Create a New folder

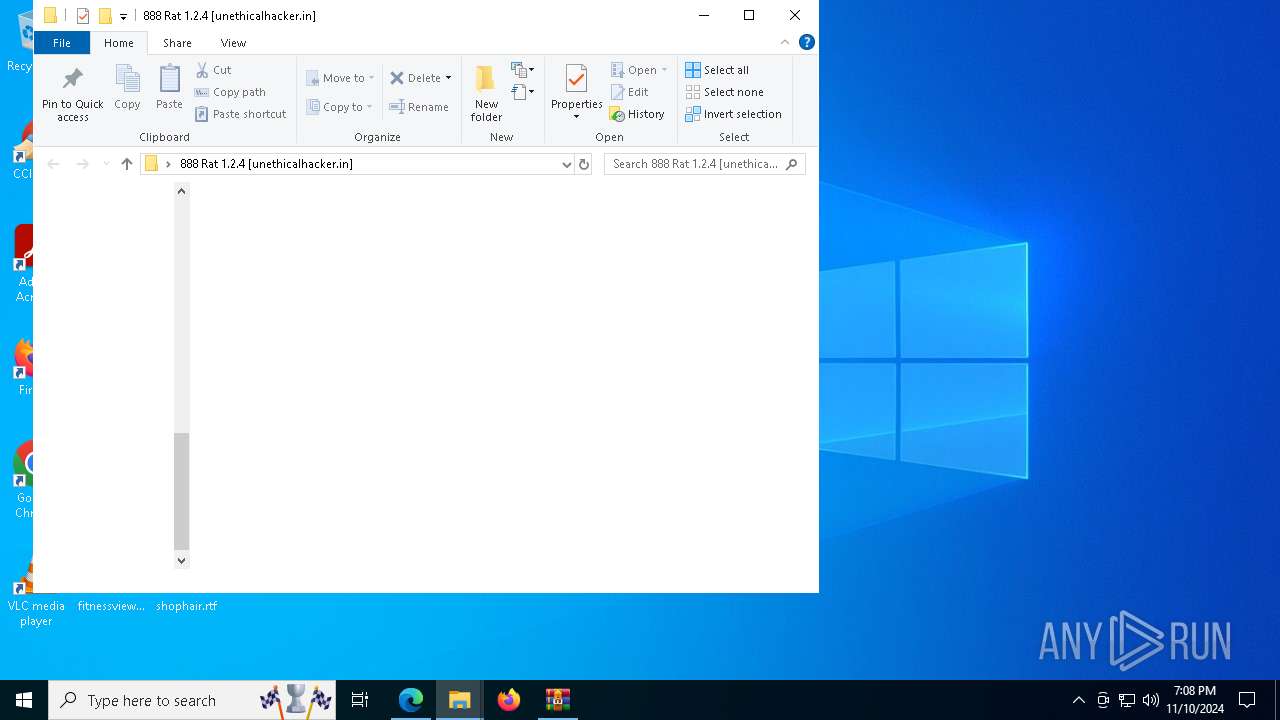[486, 93]
